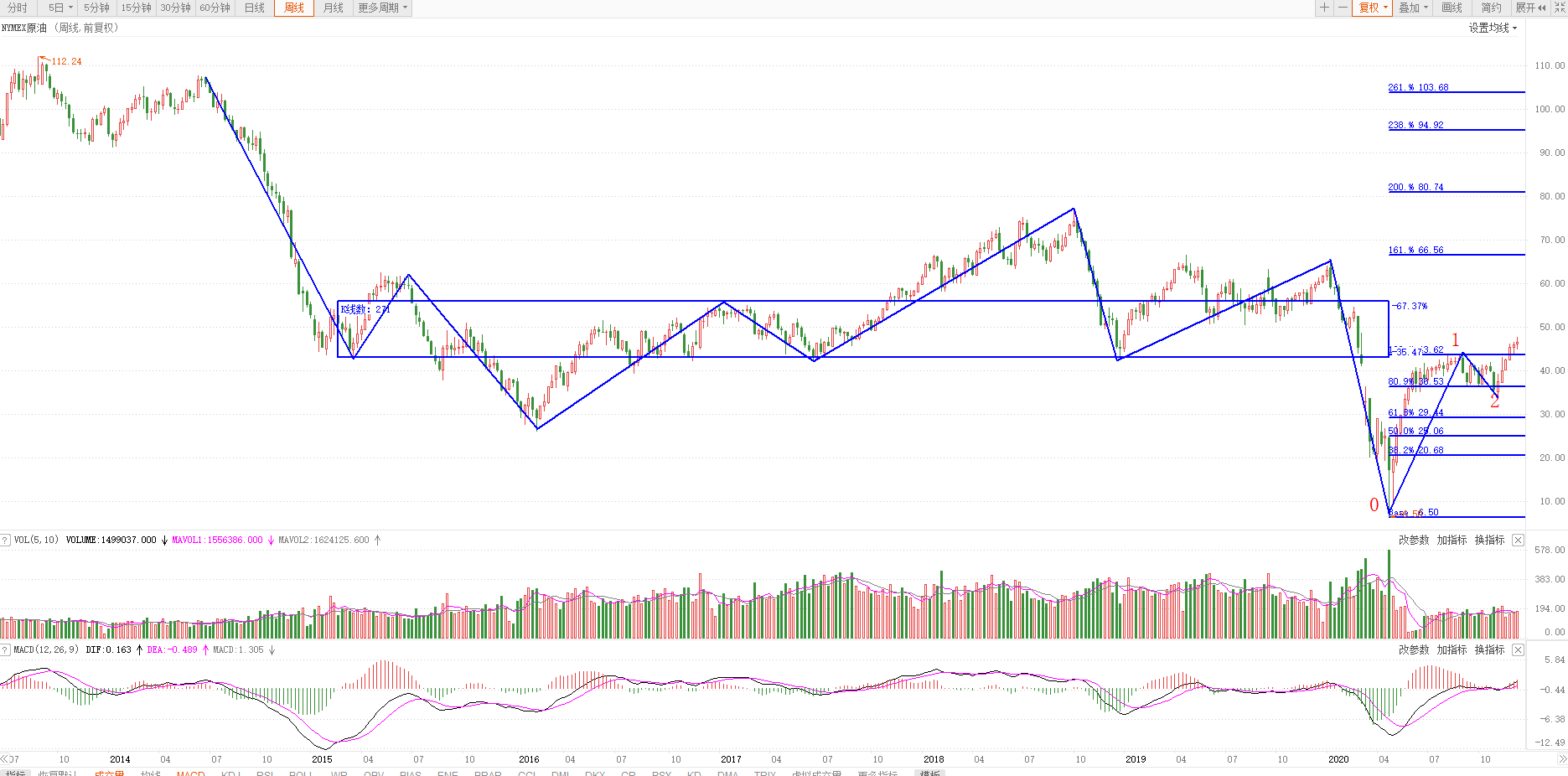Switch to 30分钟 period tab
1568x776 pixels.
[175, 8]
